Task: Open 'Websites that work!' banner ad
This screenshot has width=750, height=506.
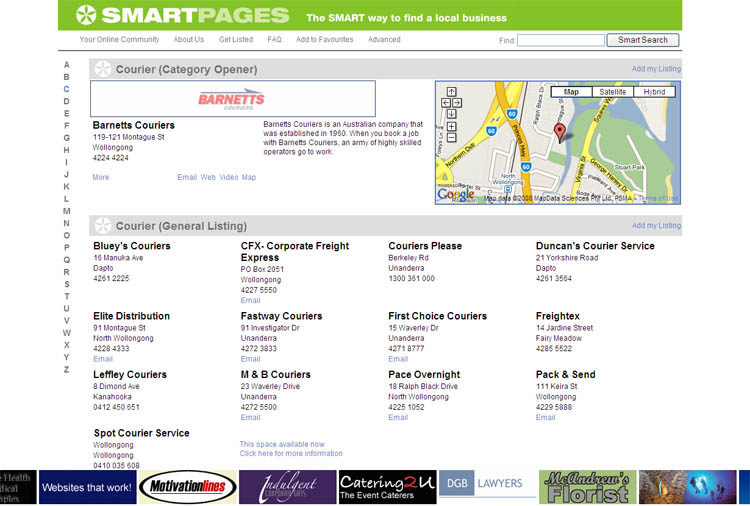Action: pos(88,487)
